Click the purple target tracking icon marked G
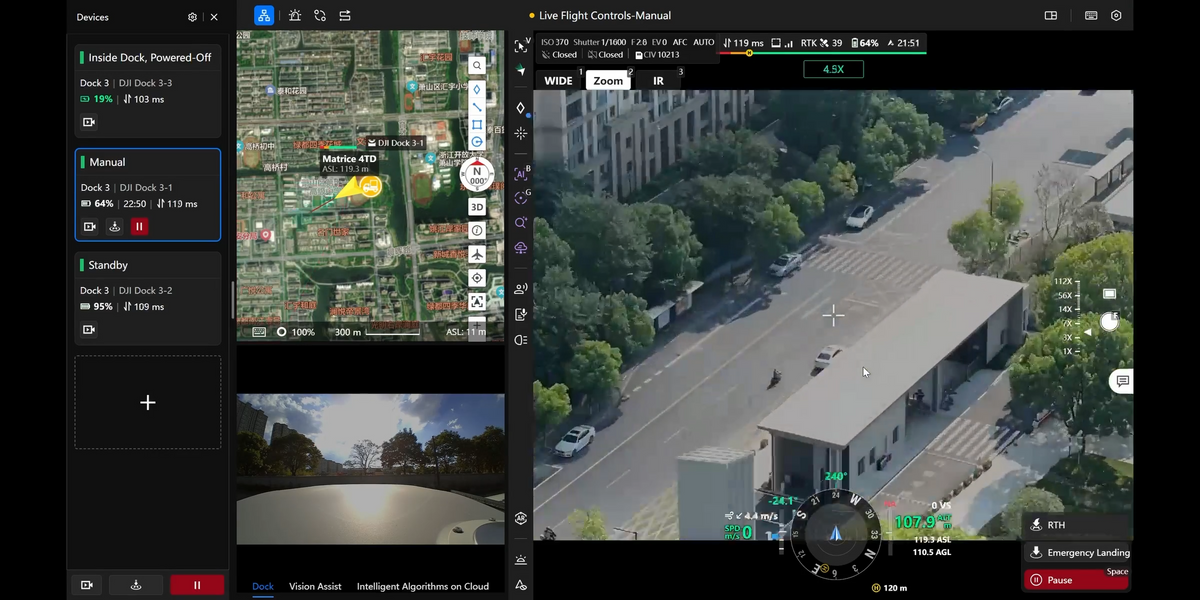Screen dimensions: 1200x600 tap(520, 198)
